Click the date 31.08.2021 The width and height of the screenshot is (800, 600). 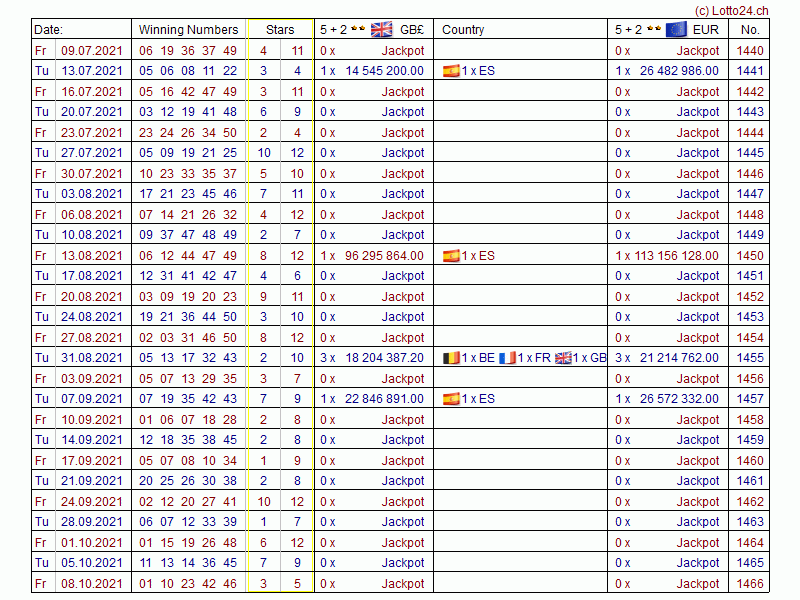[x=92, y=358]
